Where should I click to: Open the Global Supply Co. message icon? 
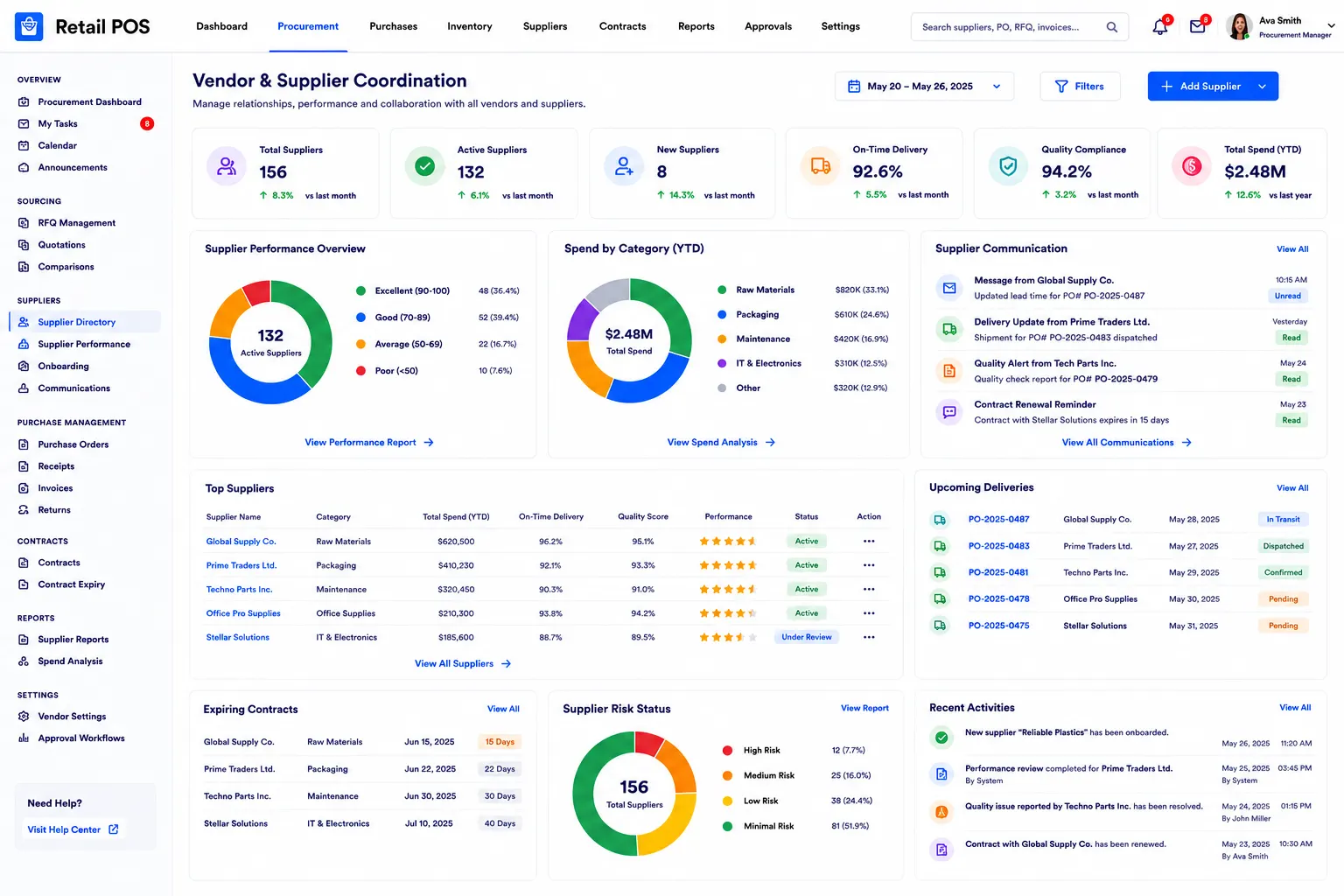tap(949, 288)
